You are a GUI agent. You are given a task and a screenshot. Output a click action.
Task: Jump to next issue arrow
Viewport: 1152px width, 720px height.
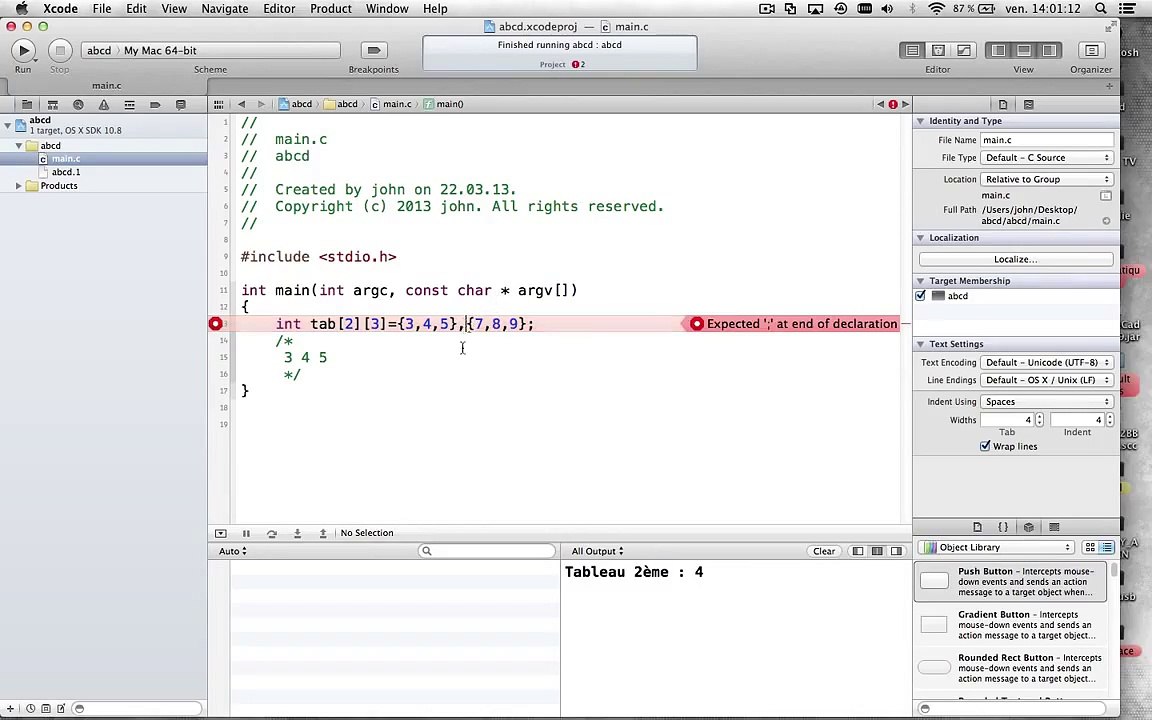tap(905, 104)
